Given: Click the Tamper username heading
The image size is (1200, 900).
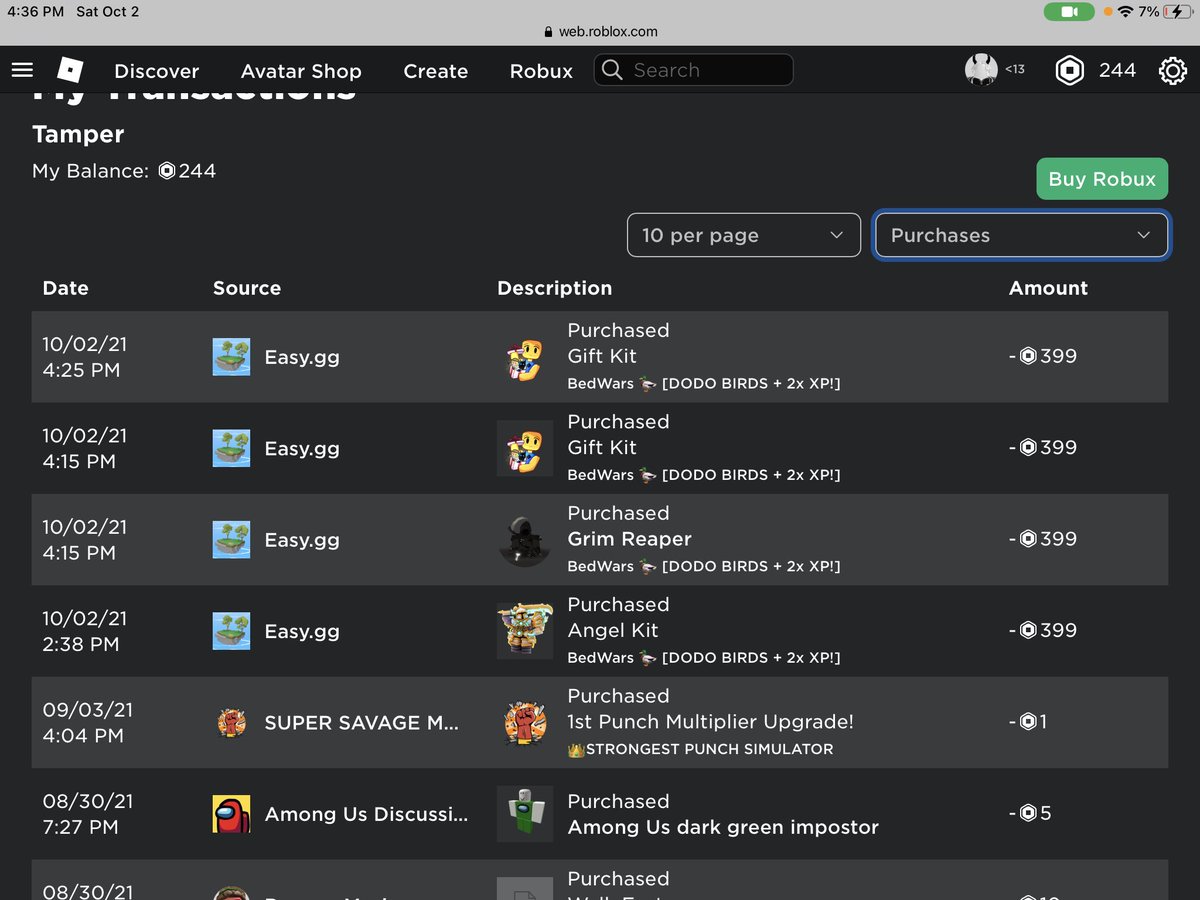Looking at the screenshot, I should point(78,134).
